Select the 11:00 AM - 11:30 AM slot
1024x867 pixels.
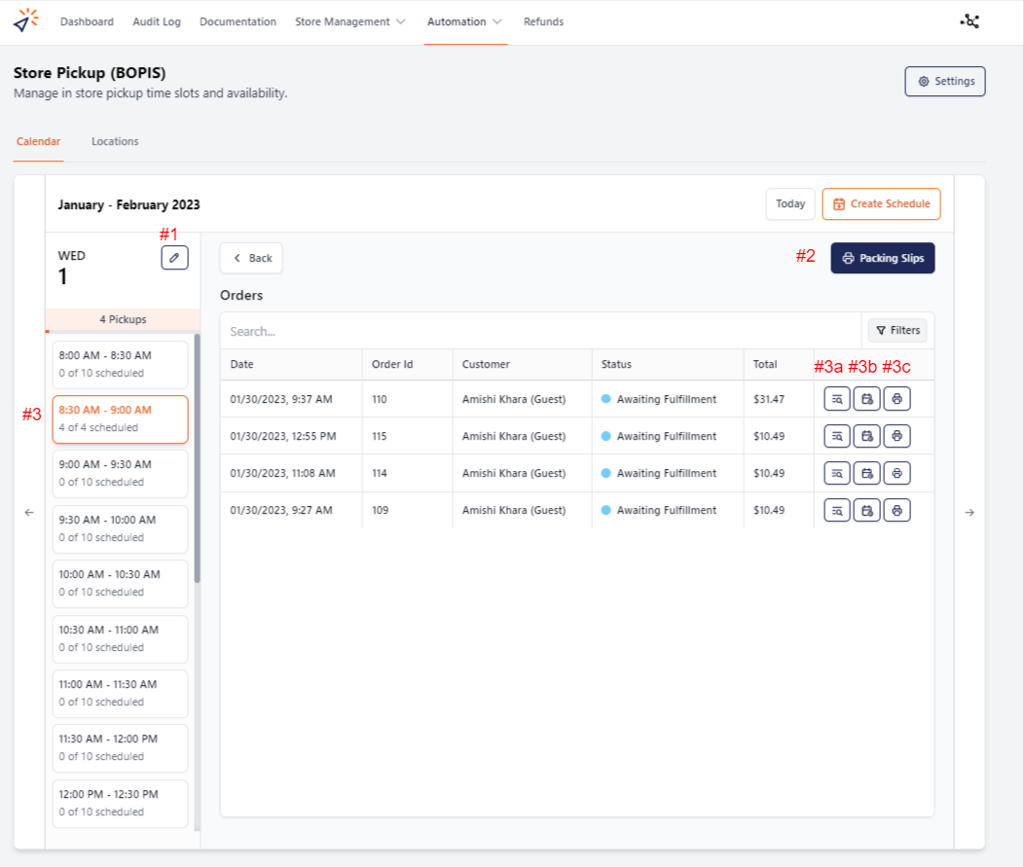[x=120, y=693]
